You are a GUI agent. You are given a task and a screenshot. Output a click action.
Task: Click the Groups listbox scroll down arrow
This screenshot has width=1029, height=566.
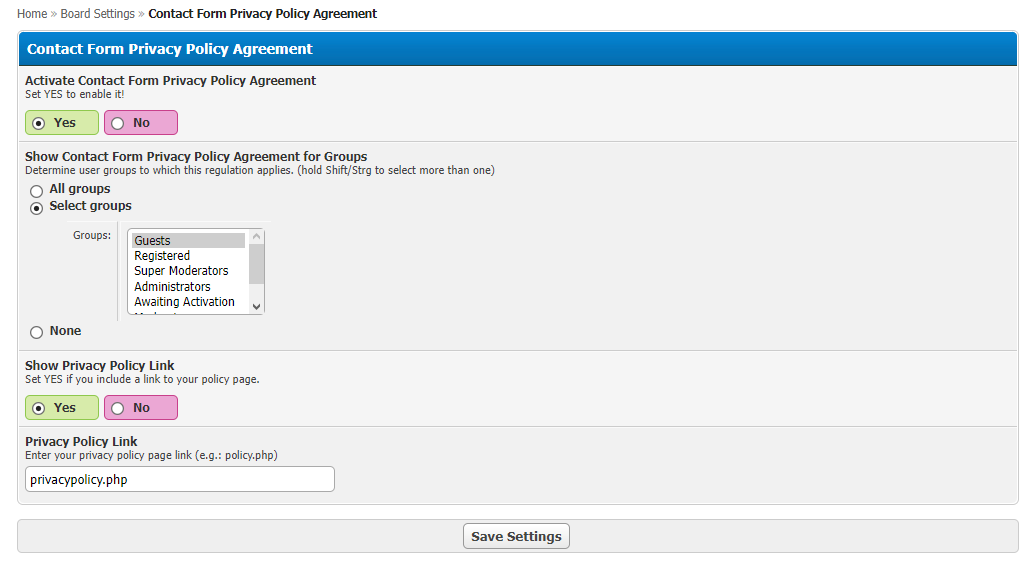click(257, 306)
